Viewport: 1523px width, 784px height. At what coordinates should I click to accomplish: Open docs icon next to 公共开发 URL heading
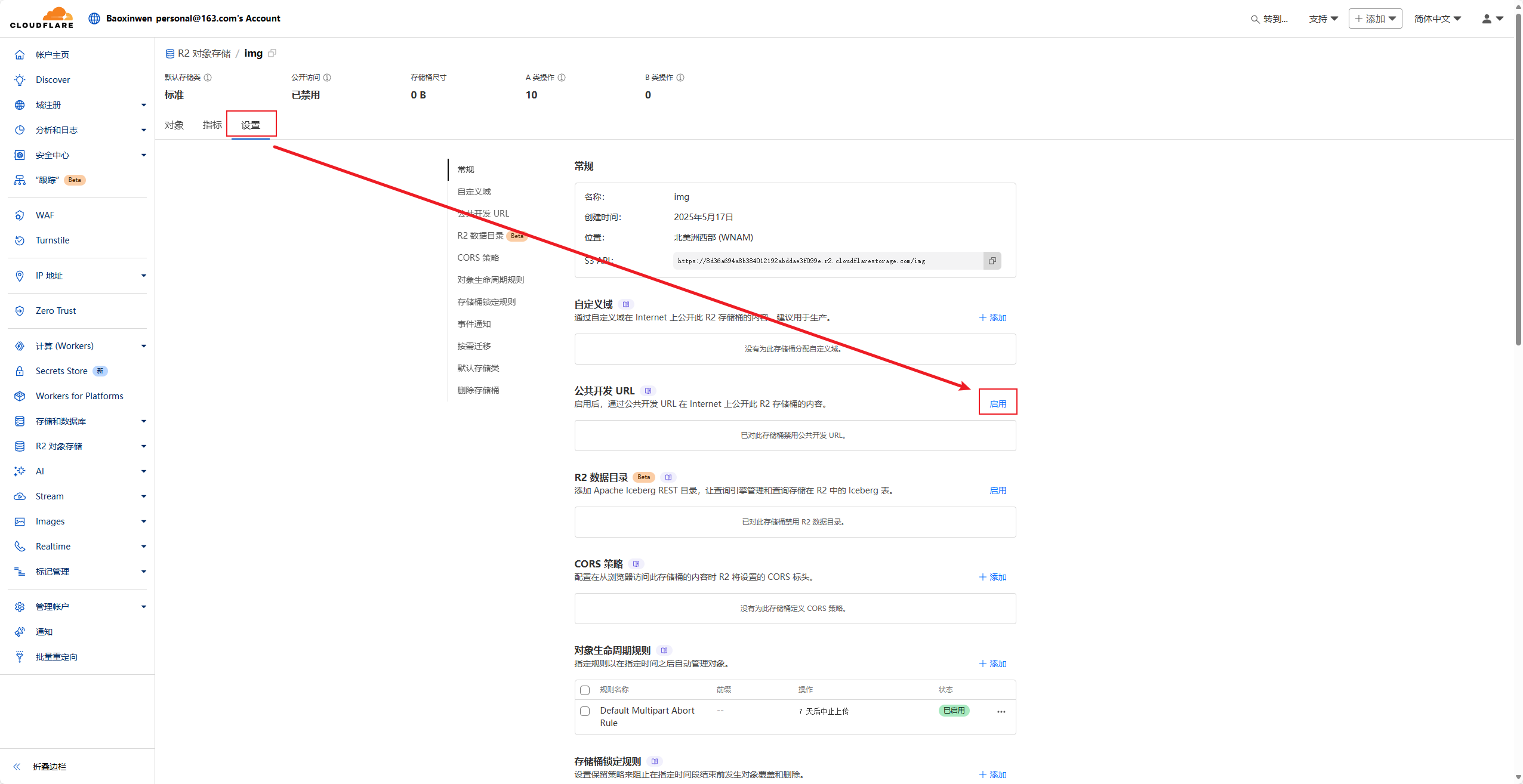[648, 391]
